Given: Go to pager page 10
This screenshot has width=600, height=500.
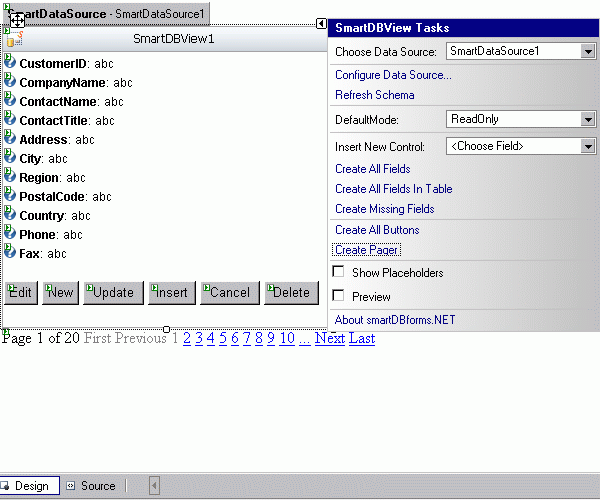Looking at the screenshot, I should (x=287, y=338).
